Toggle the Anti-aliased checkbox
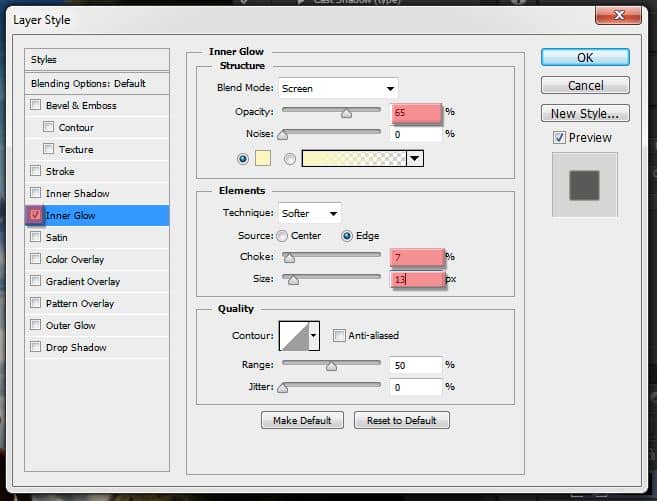The height and width of the screenshot is (501, 657). [x=339, y=335]
